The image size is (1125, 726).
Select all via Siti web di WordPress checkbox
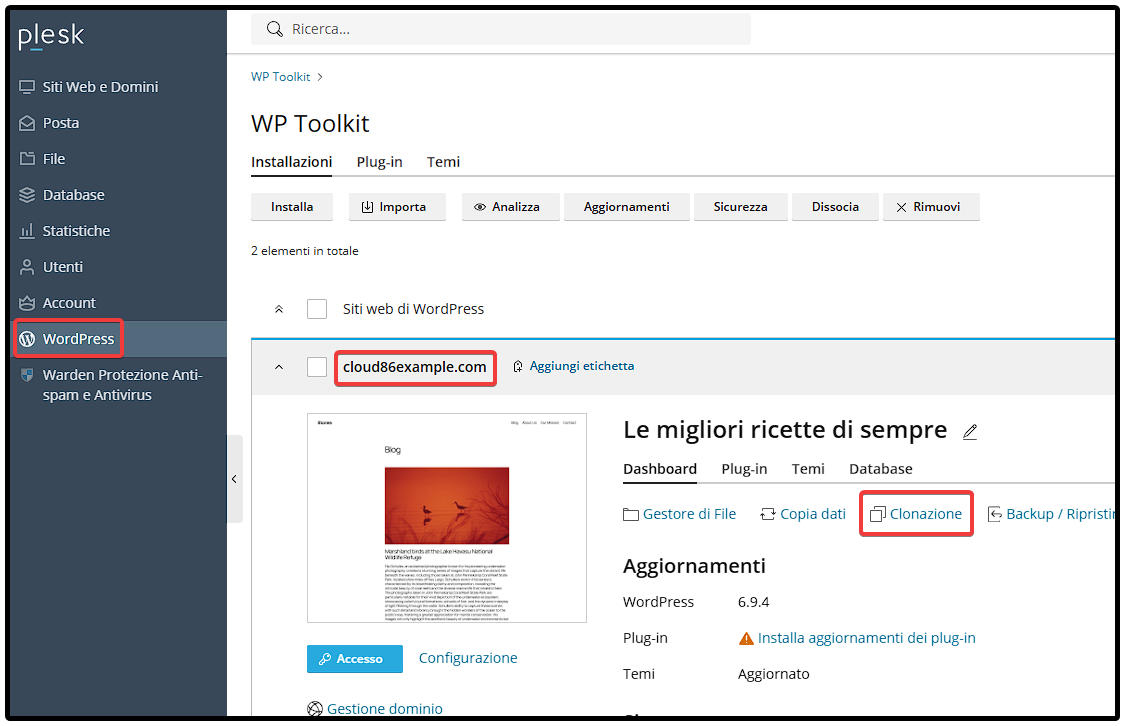coord(317,309)
